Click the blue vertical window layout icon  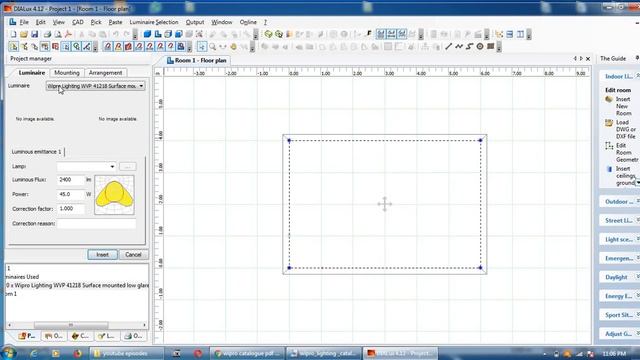(520, 34)
